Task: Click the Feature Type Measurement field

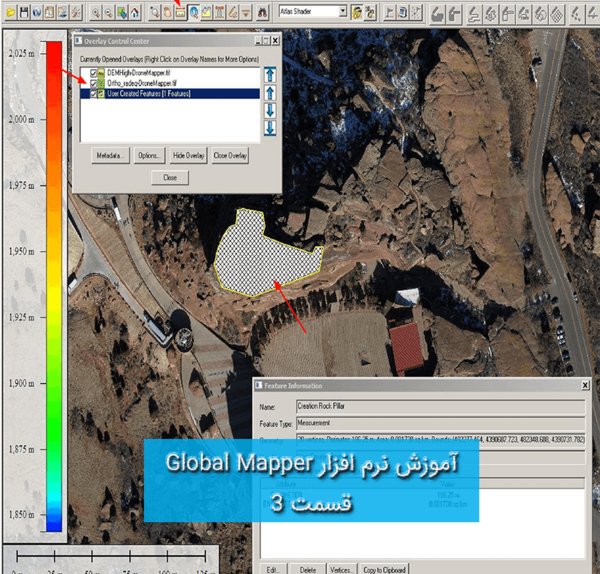Action: 440,423
